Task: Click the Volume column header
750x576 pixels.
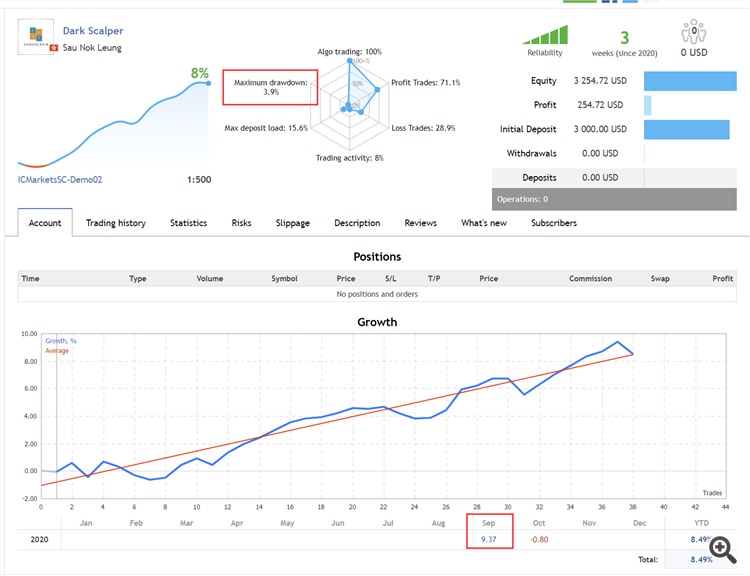Action: (210, 278)
